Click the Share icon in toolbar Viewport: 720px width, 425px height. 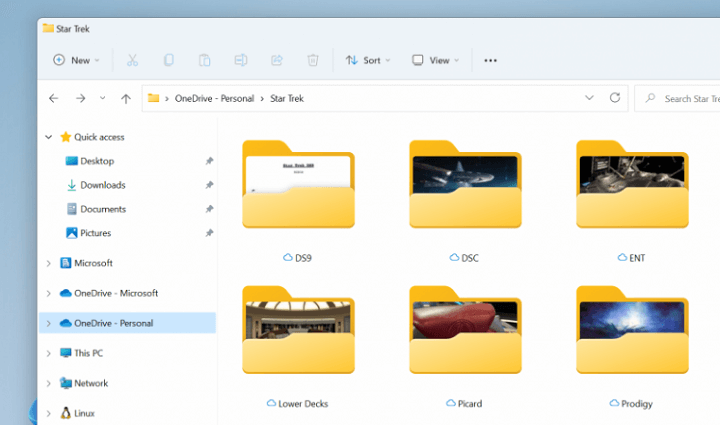coord(276,60)
